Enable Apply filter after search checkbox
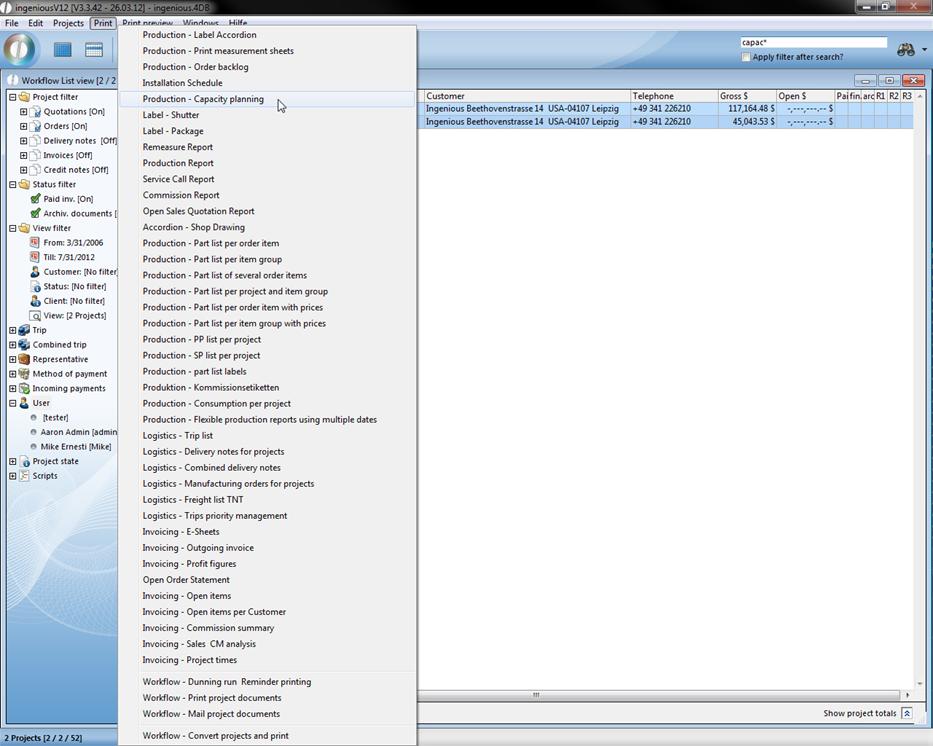 tap(746, 57)
